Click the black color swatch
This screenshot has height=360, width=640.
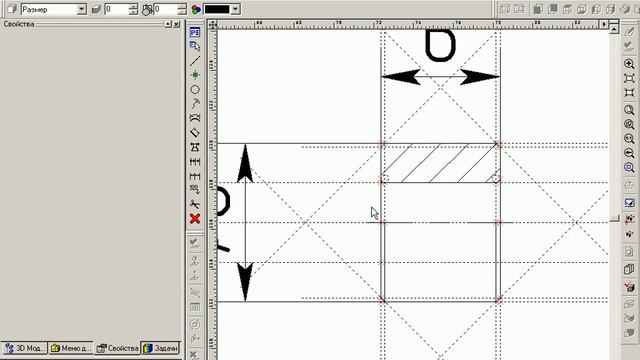coord(217,9)
